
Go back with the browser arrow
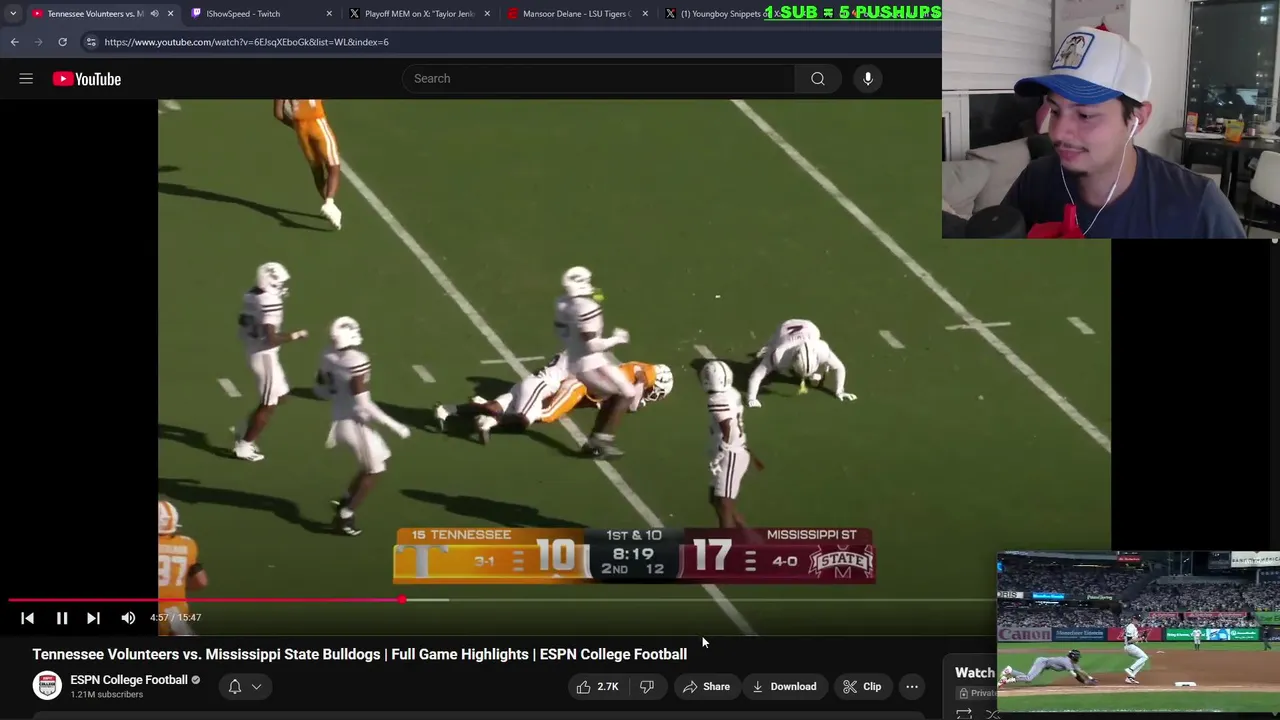point(14,42)
